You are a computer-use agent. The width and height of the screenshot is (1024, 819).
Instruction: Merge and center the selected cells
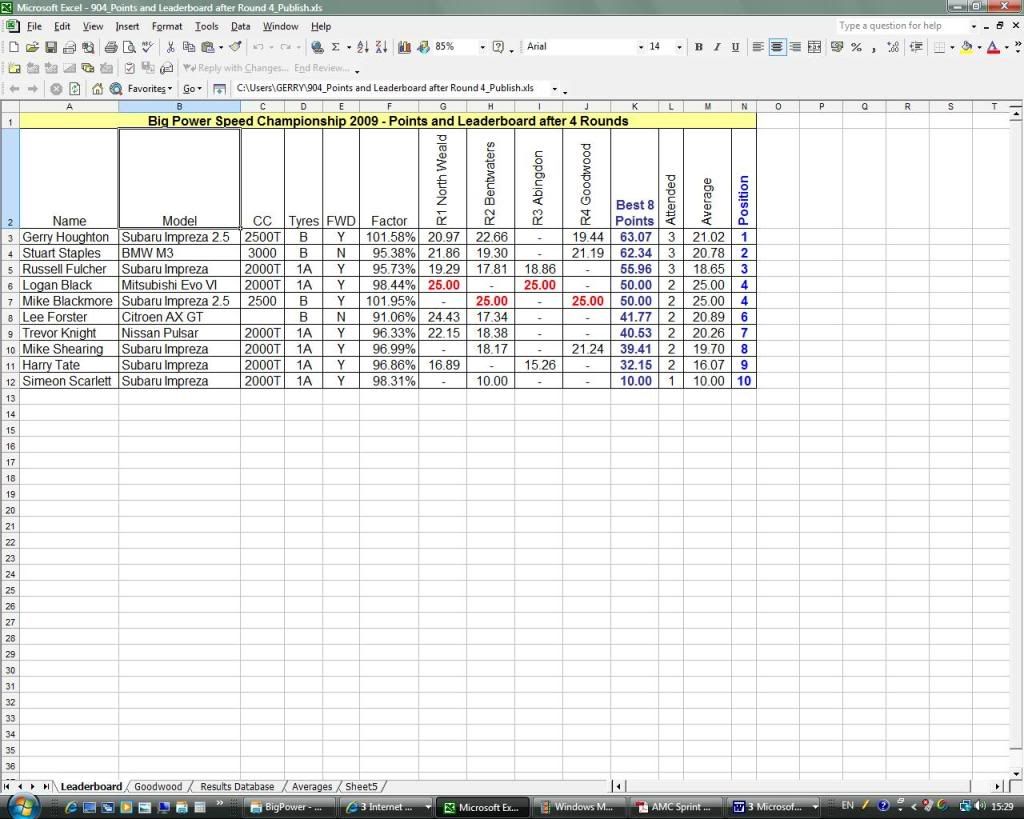pyautogui.click(x=814, y=47)
